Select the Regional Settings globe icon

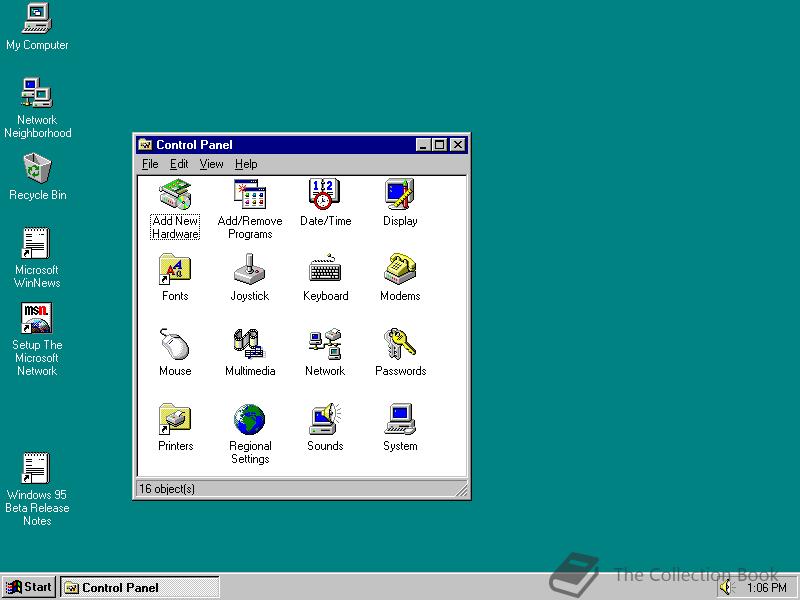tap(249, 419)
